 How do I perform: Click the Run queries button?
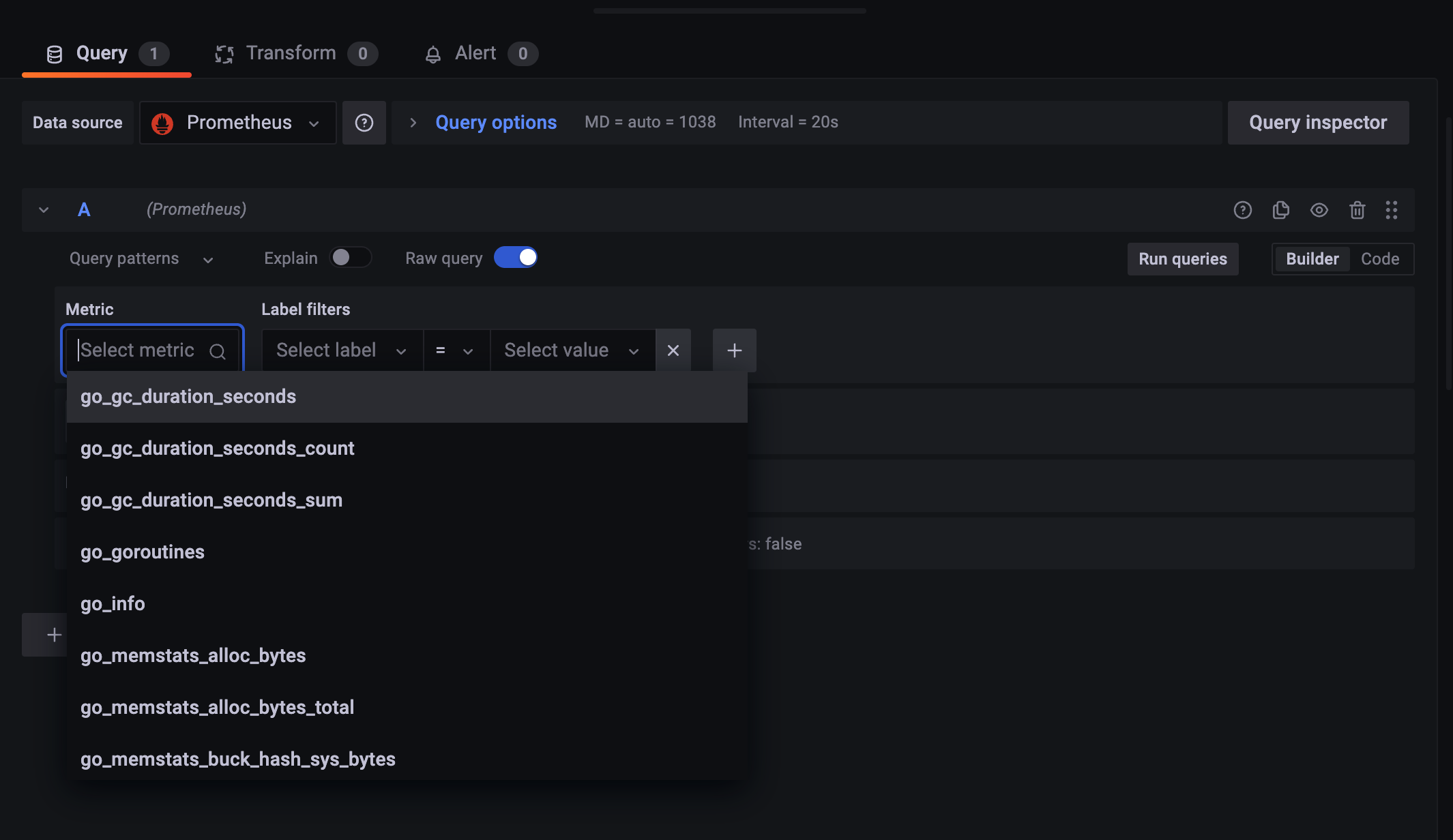click(1182, 259)
